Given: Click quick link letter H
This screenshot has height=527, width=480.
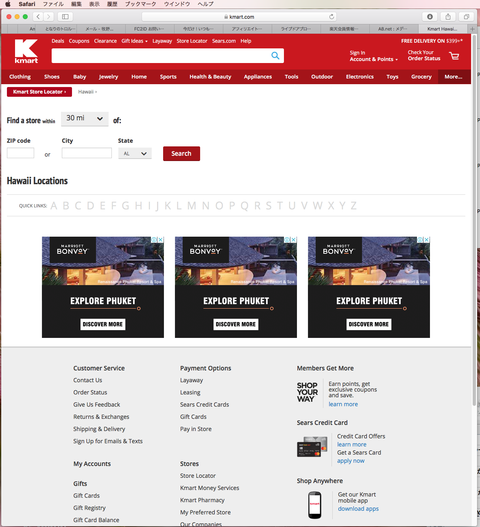Looking at the screenshot, I should pos(138,205).
